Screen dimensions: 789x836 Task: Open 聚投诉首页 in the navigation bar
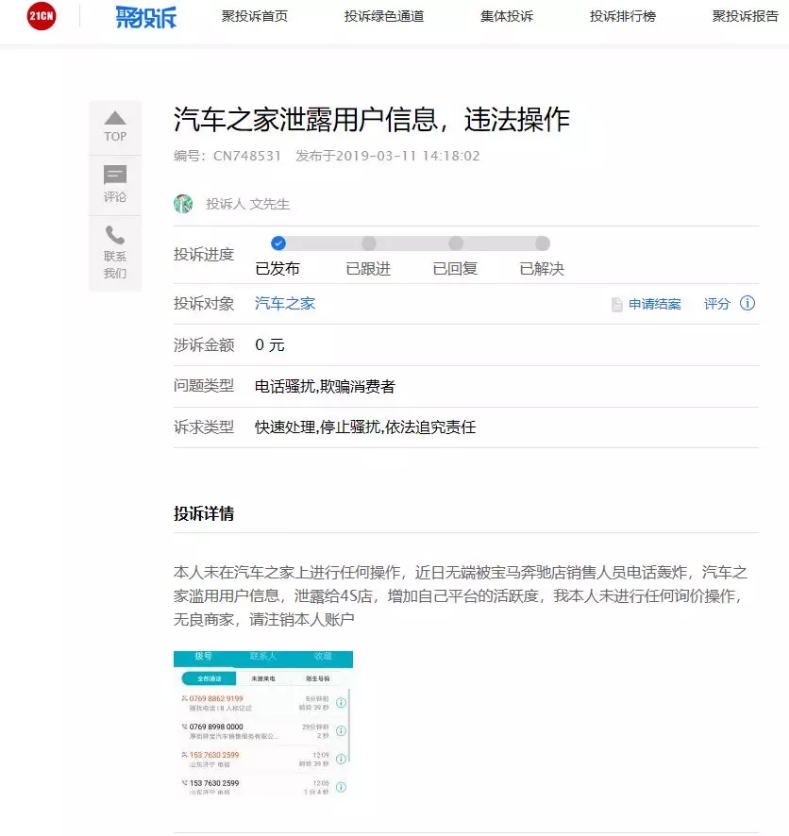tap(254, 17)
